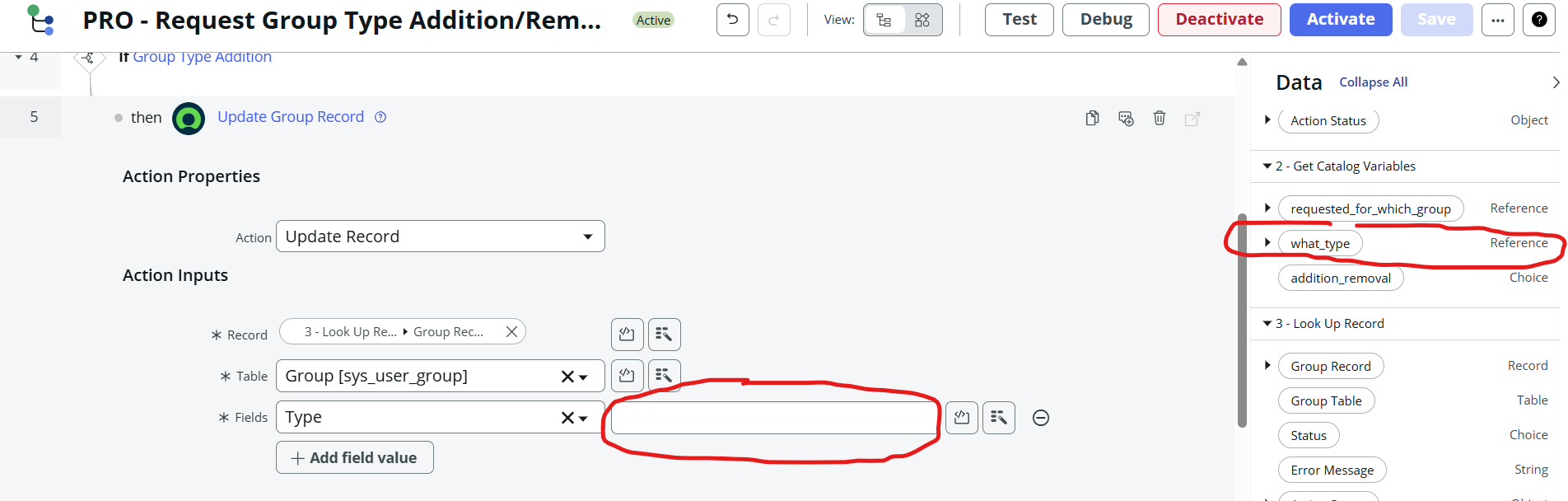Delete the Update Group Record step

click(x=1160, y=118)
